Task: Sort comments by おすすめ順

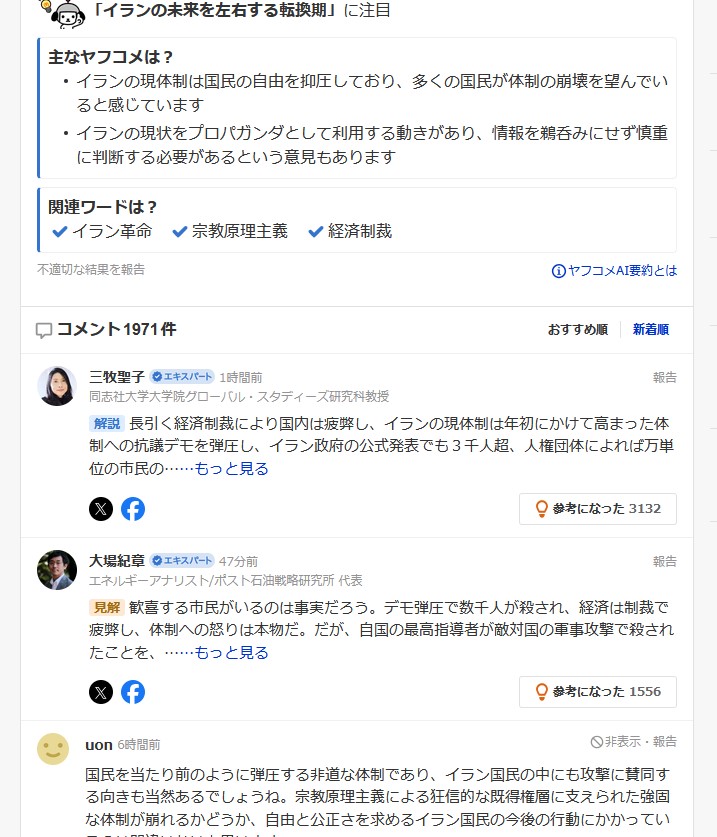Action: tap(577, 330)
